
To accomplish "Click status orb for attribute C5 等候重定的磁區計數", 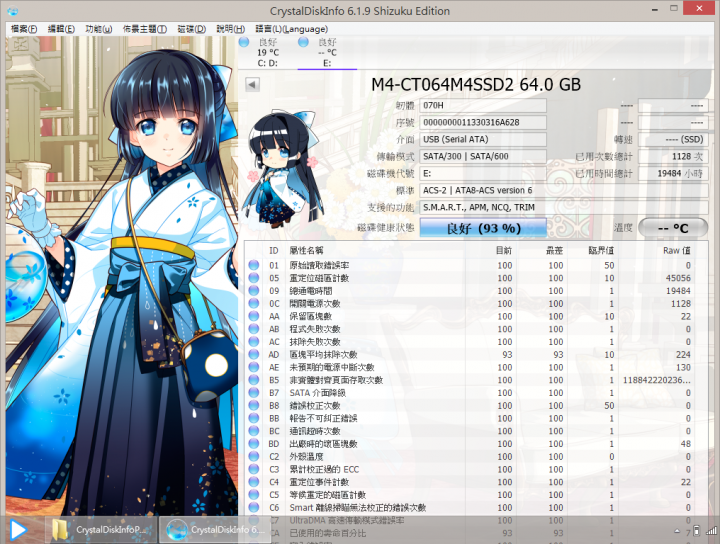I will [x=253, y=494].
